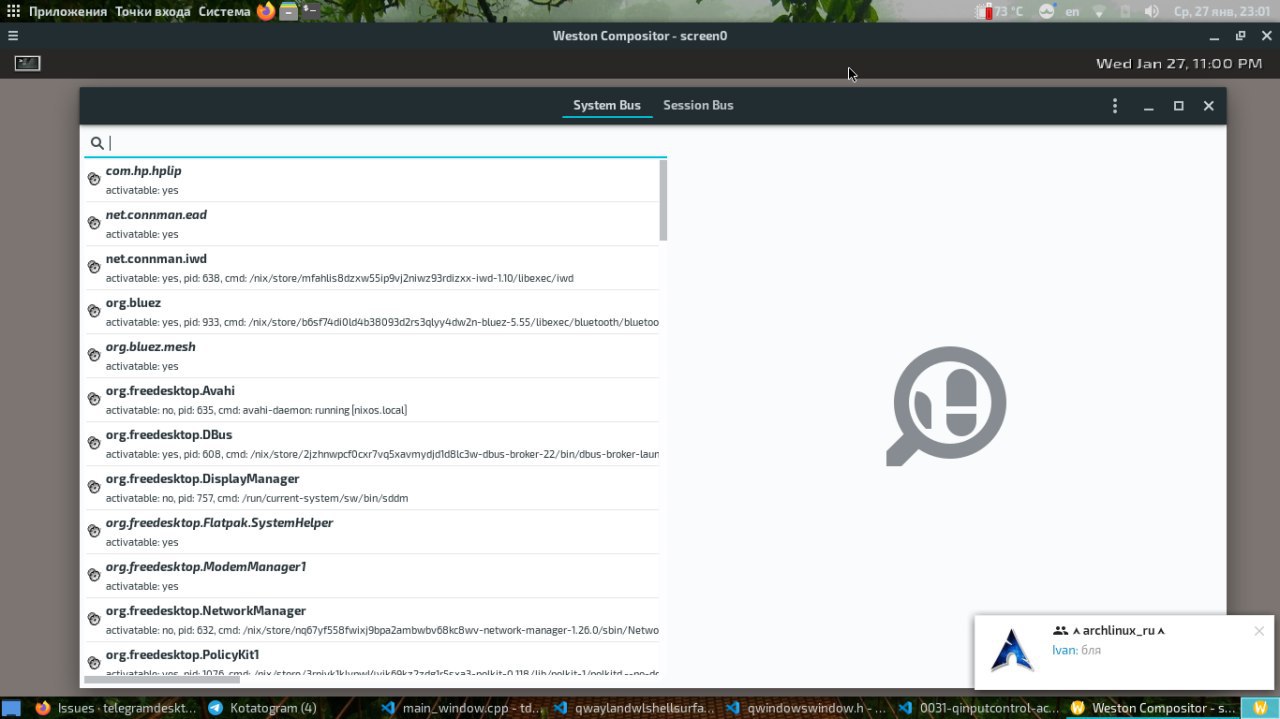The width and height of the screenshot is (1280, 719).
Task: Click Weston terminal launcher icon
Action: point(27,63)
